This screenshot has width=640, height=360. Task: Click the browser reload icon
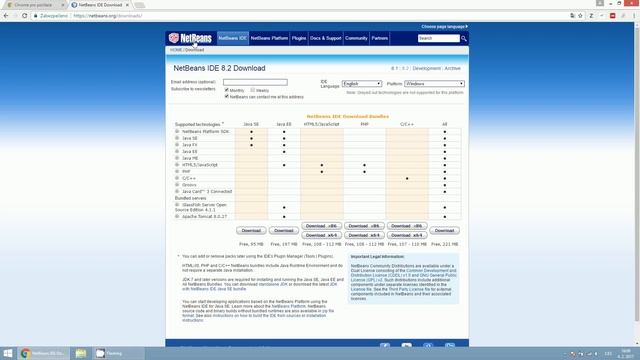click(x=24, y=16)
